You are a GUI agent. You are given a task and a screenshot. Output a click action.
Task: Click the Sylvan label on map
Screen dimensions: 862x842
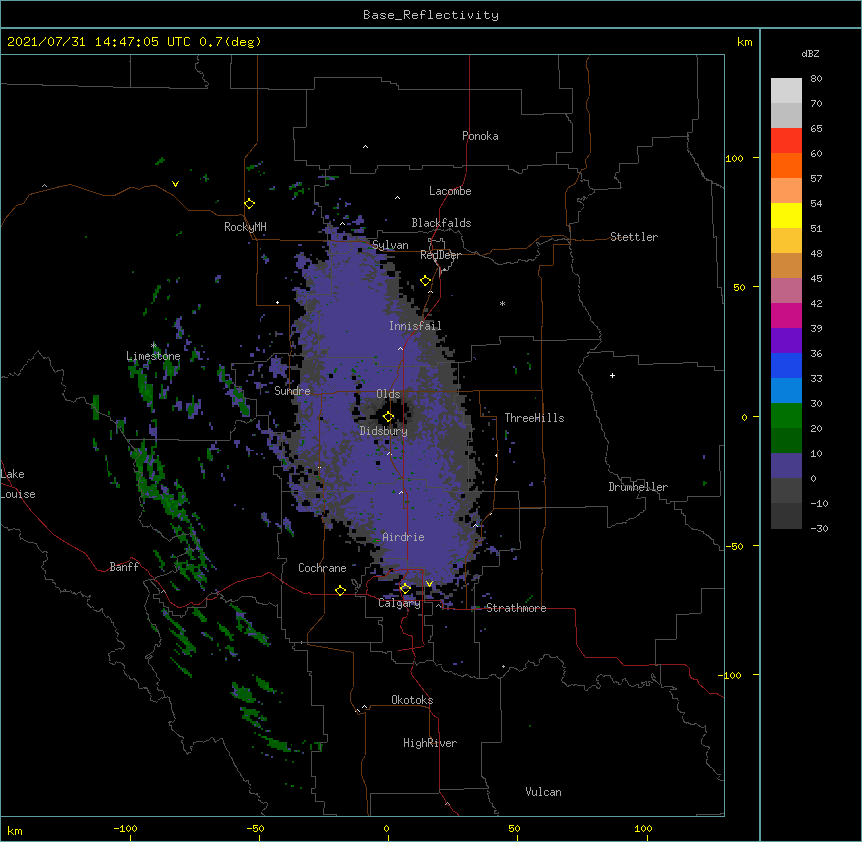(x=390, y=245)
